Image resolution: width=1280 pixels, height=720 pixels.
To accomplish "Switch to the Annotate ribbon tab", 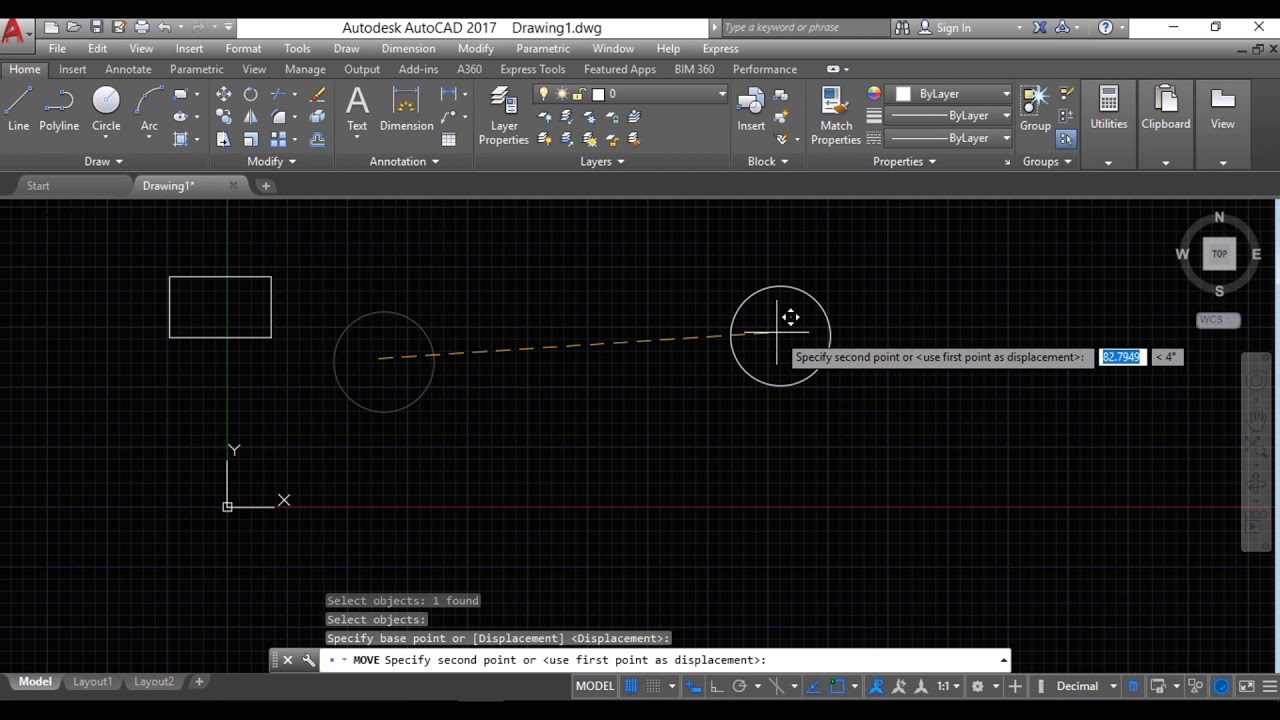I will [x=128, y=69].
